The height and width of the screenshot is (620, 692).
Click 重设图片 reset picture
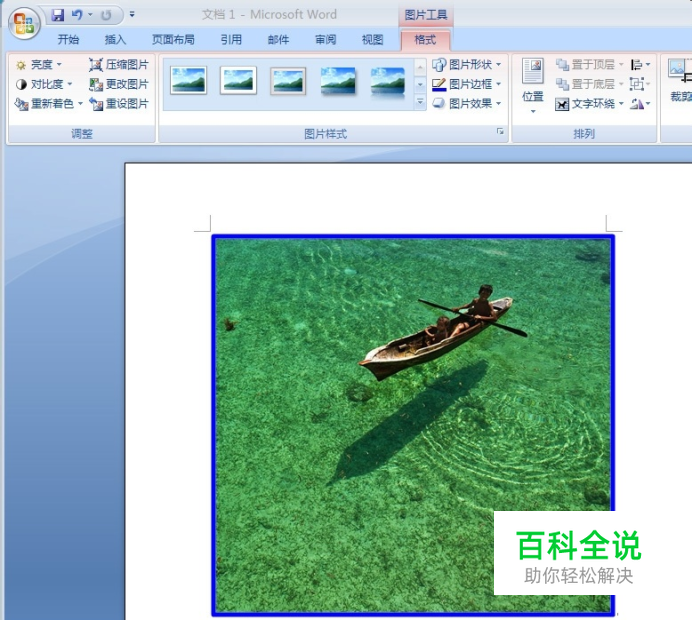tap(119, 104)
